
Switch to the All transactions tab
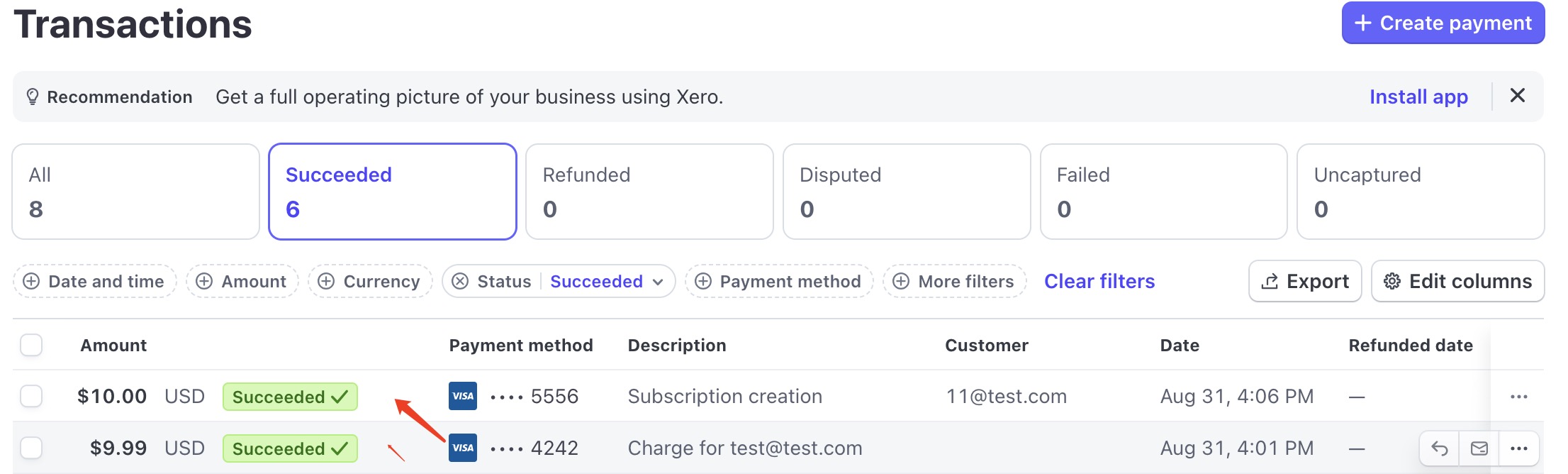(136, 192)
